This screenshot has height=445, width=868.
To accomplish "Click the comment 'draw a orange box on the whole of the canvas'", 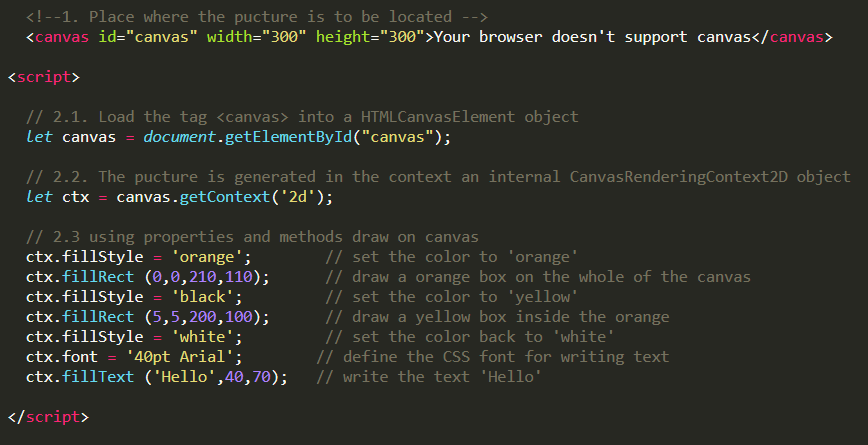I will (538, 277).
